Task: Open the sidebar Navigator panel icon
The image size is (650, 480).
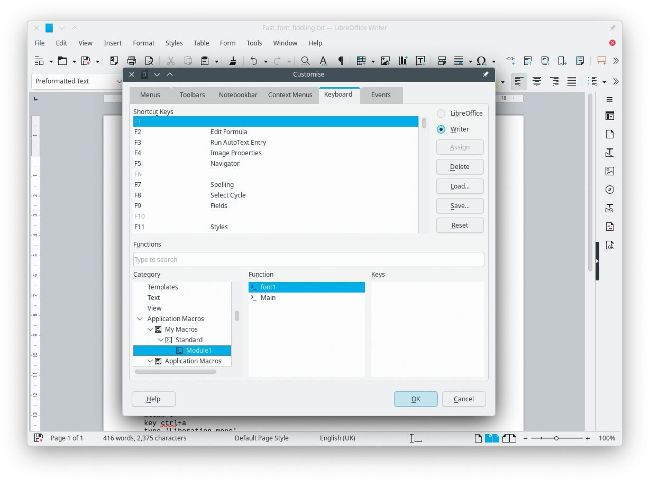Action: pyautogui.click(x=609, y=189)
